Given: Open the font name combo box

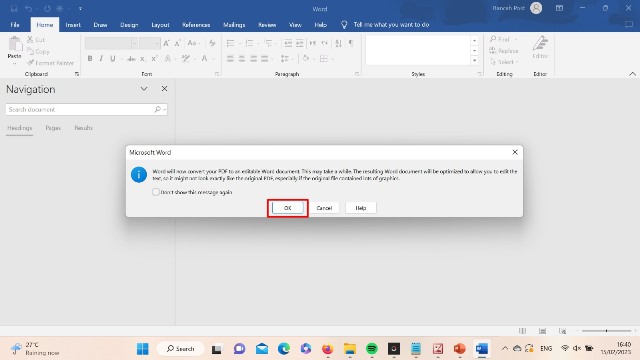Looking at the screenshot, I should pyautogui.click(x=111, y=43).
